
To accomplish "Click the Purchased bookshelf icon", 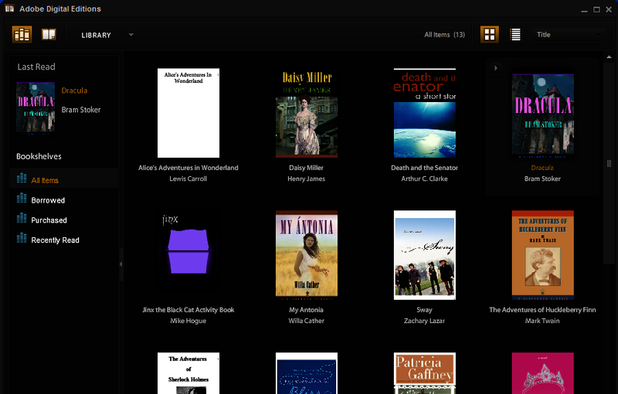I will tap(22, 218).
